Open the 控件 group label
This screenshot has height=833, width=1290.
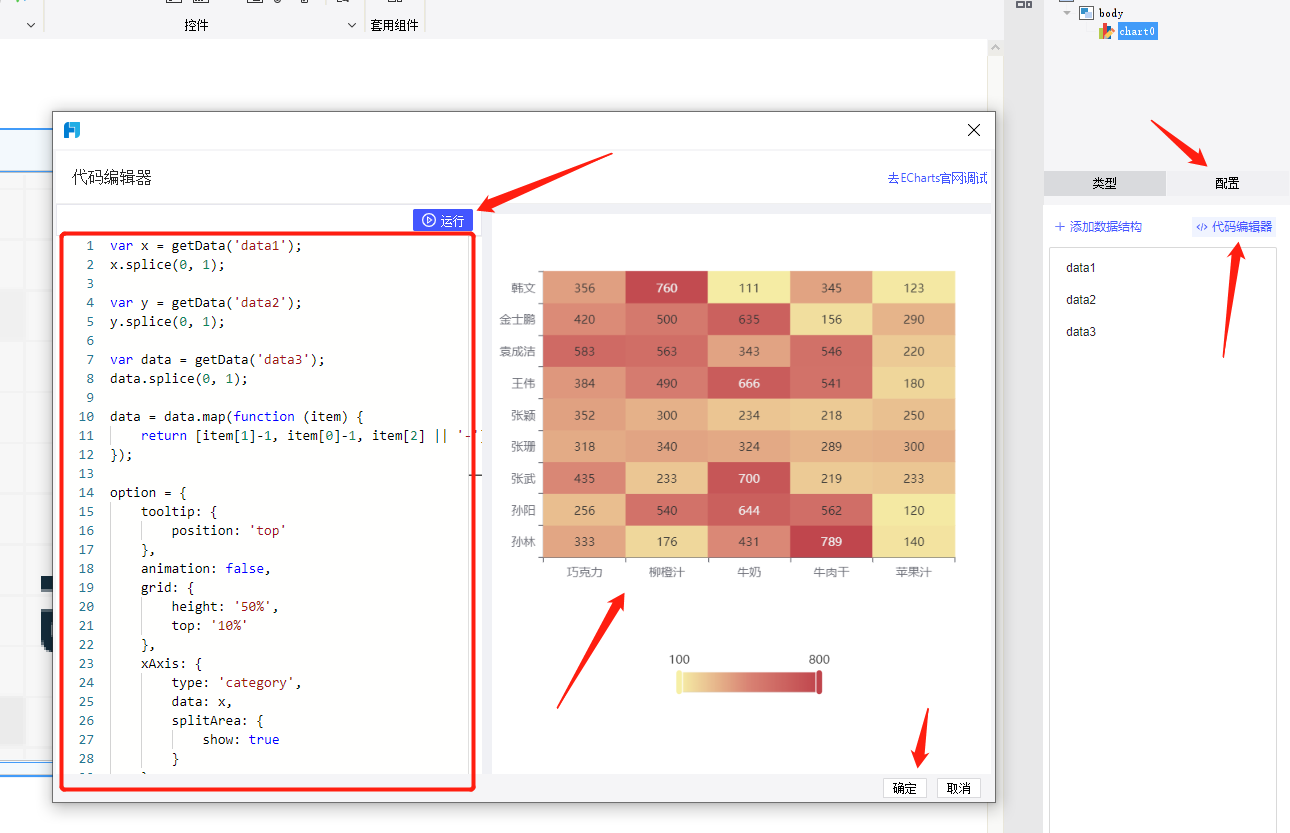pyautogui.click(x=197, y=25)
